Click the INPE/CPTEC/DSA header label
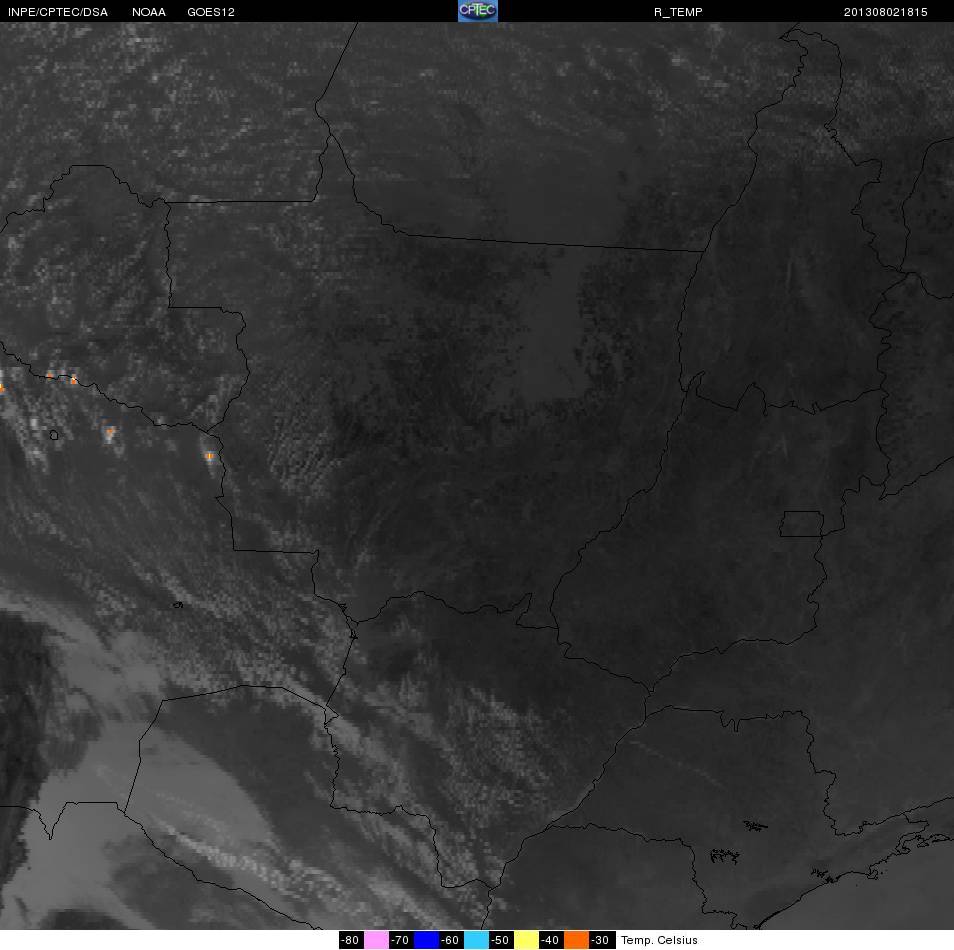The height and width of the screenshot is (950, 954). (58, 12)
